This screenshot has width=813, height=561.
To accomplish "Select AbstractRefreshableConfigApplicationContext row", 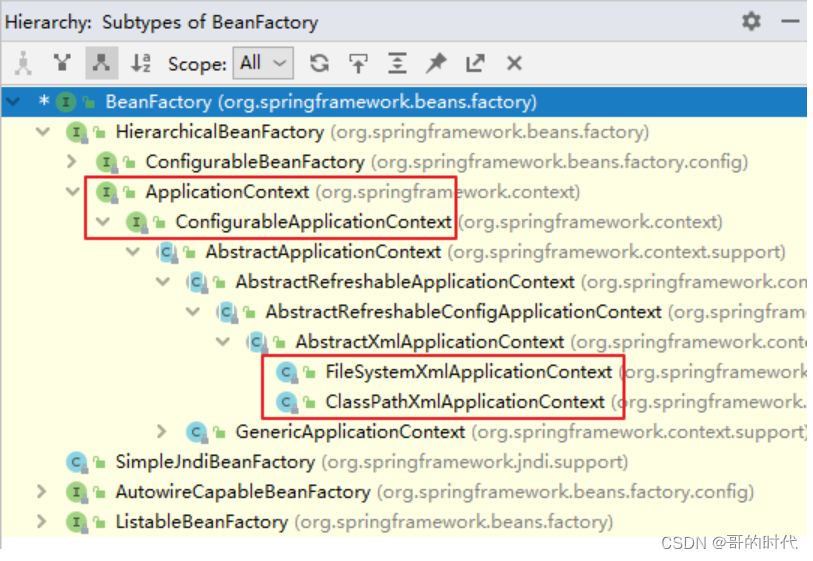I will (404, 312).
